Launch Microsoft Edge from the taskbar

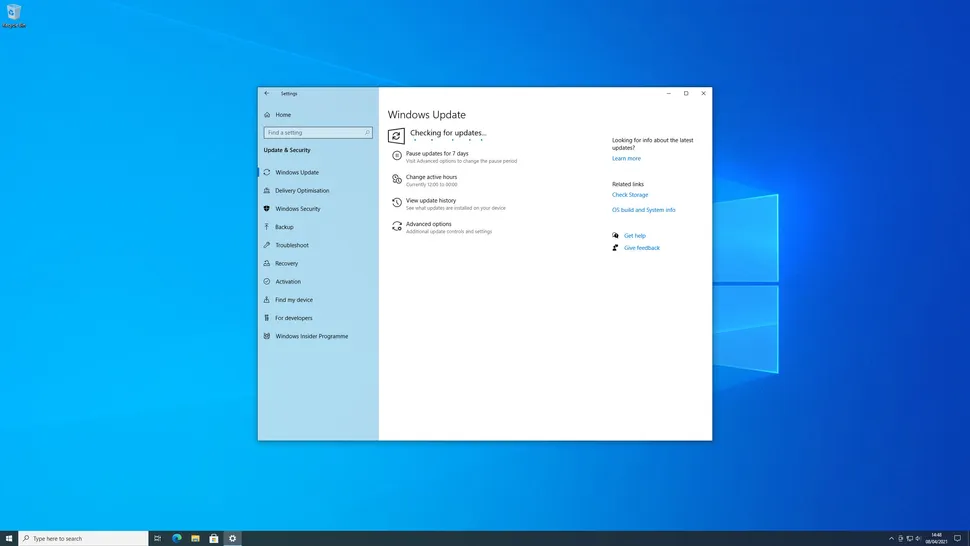pos(176,539)
